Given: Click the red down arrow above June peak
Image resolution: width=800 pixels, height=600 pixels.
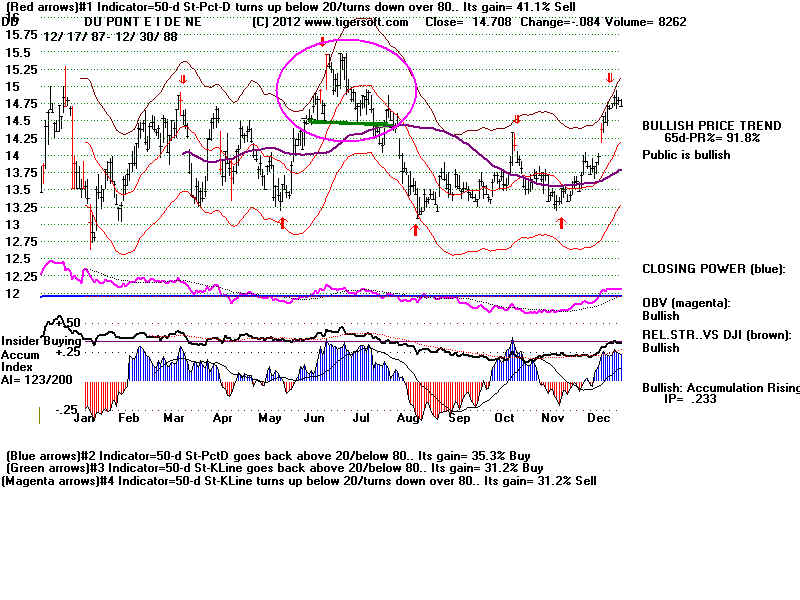Looking at the screenshot, I should (323, 42).
